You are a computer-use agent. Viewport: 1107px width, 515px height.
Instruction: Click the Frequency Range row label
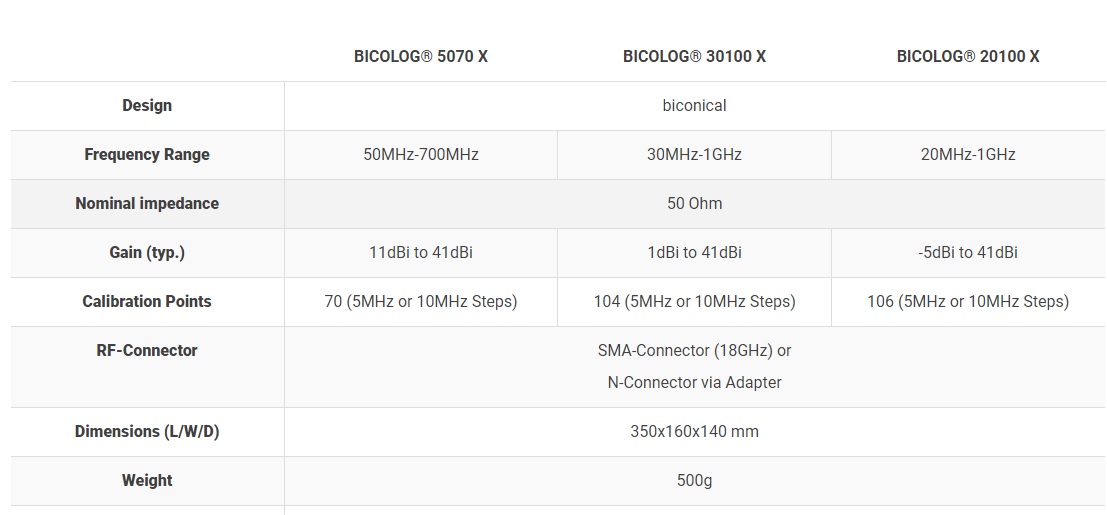click(147, 154)
